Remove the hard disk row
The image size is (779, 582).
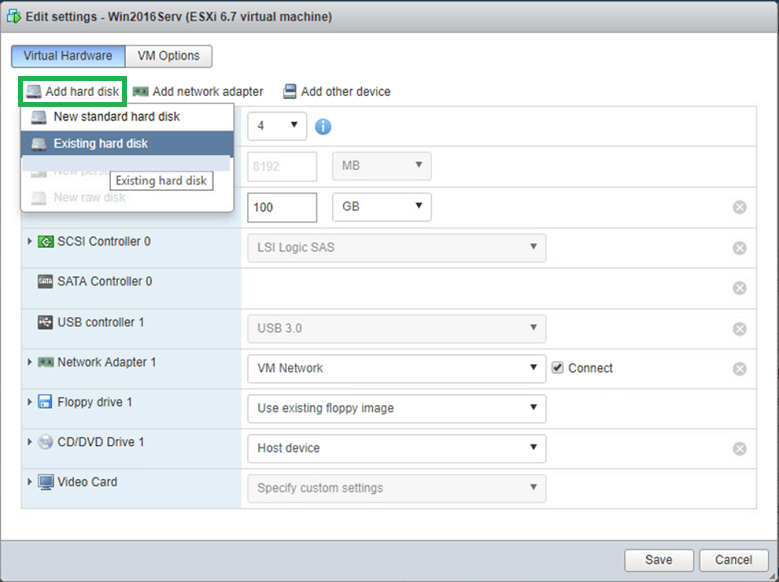pyautogui.click(x=739, y=207)
